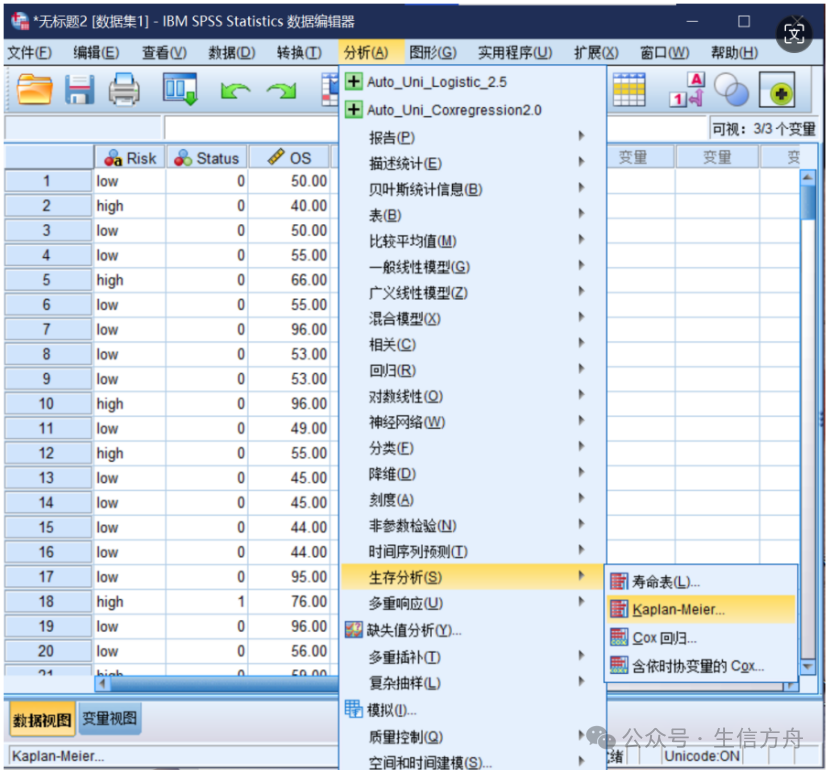Open the 扩展(X) menu
Viewport: 830px width, 771px height.
[x=596, y=52]
